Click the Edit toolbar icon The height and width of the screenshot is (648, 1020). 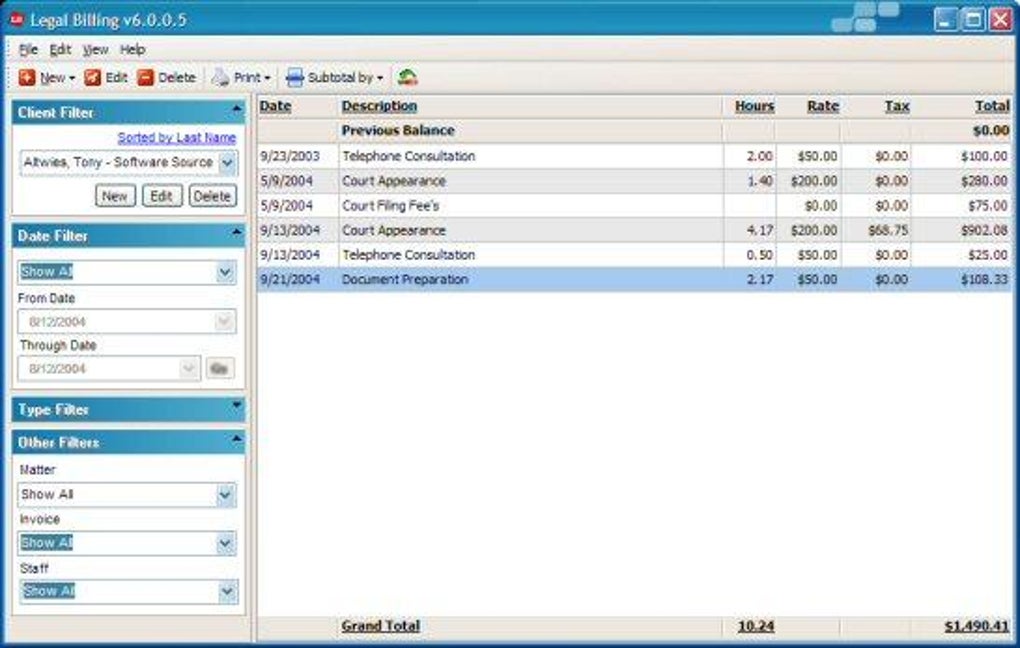pos(93,77)
